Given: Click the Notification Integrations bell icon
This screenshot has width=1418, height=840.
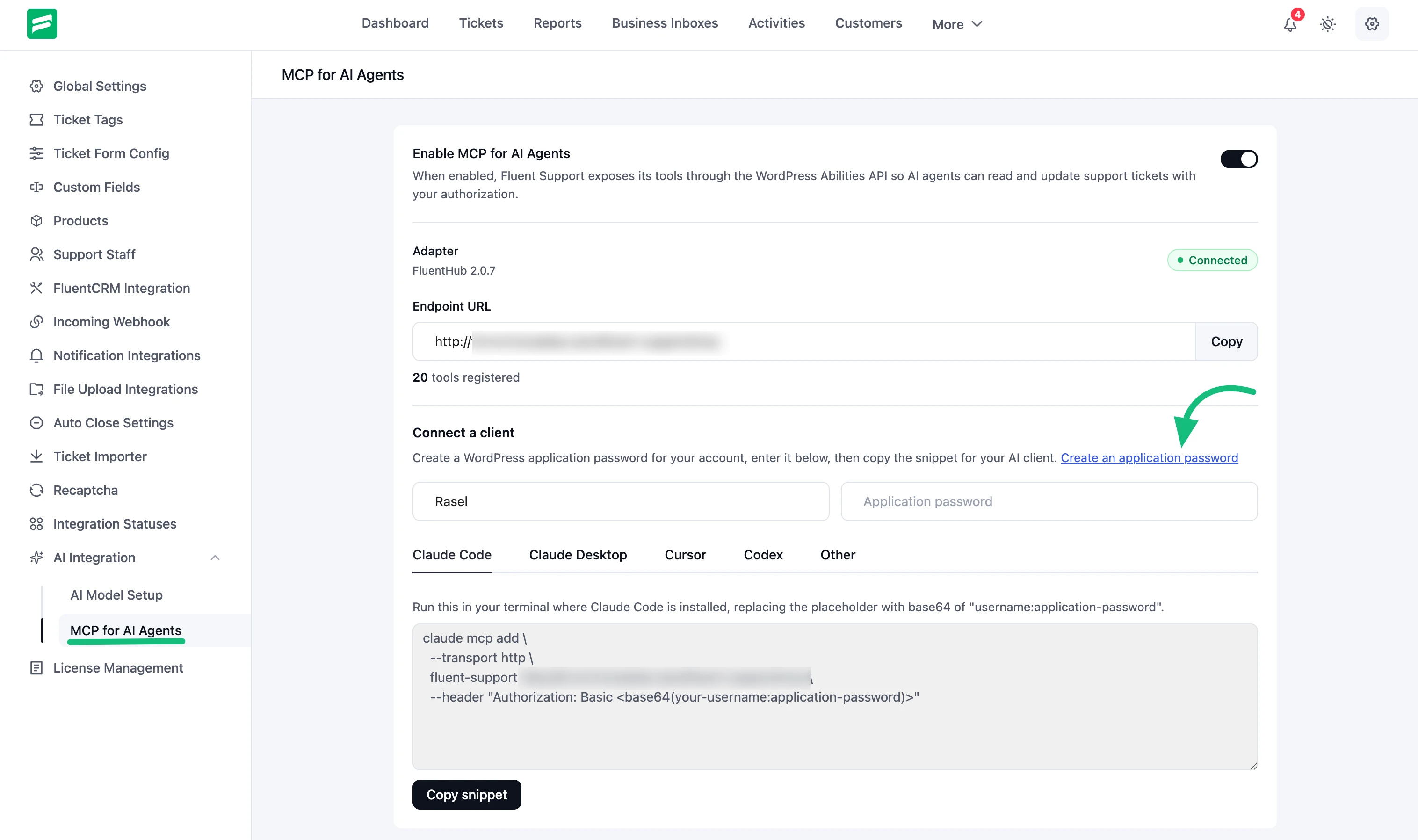Looking at the screenshot, I should pos(36,355).
